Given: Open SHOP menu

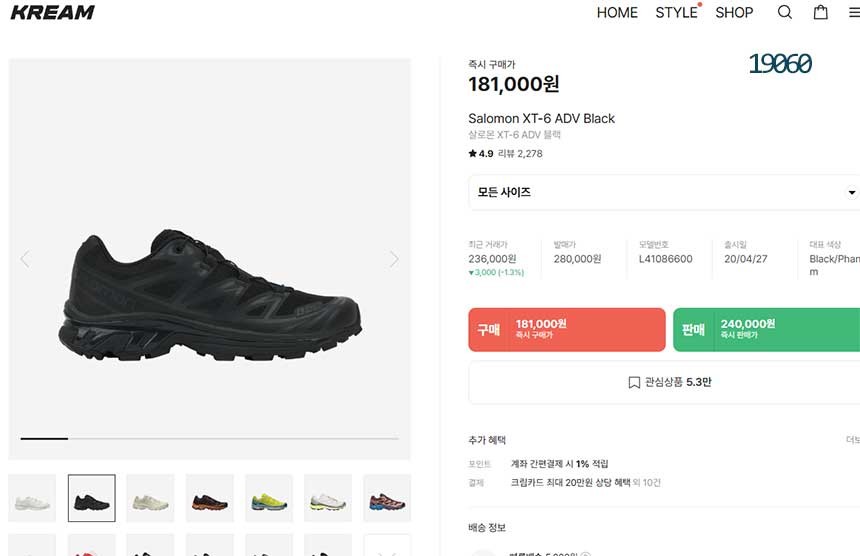Looking at the screenshot, I should [734, 13].
